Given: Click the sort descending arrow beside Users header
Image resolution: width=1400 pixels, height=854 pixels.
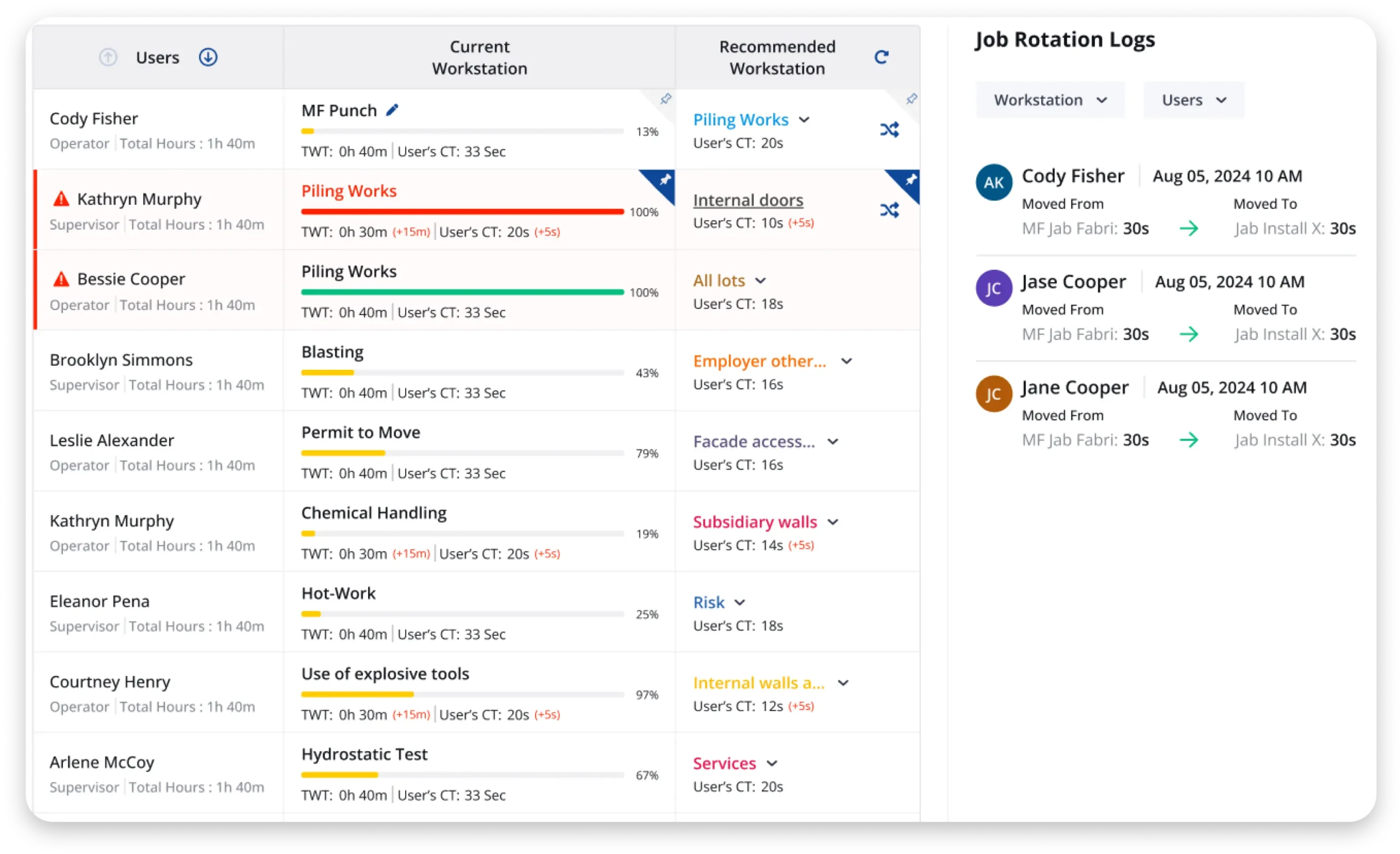Looking at the screenshot, I should click(208, 57).
